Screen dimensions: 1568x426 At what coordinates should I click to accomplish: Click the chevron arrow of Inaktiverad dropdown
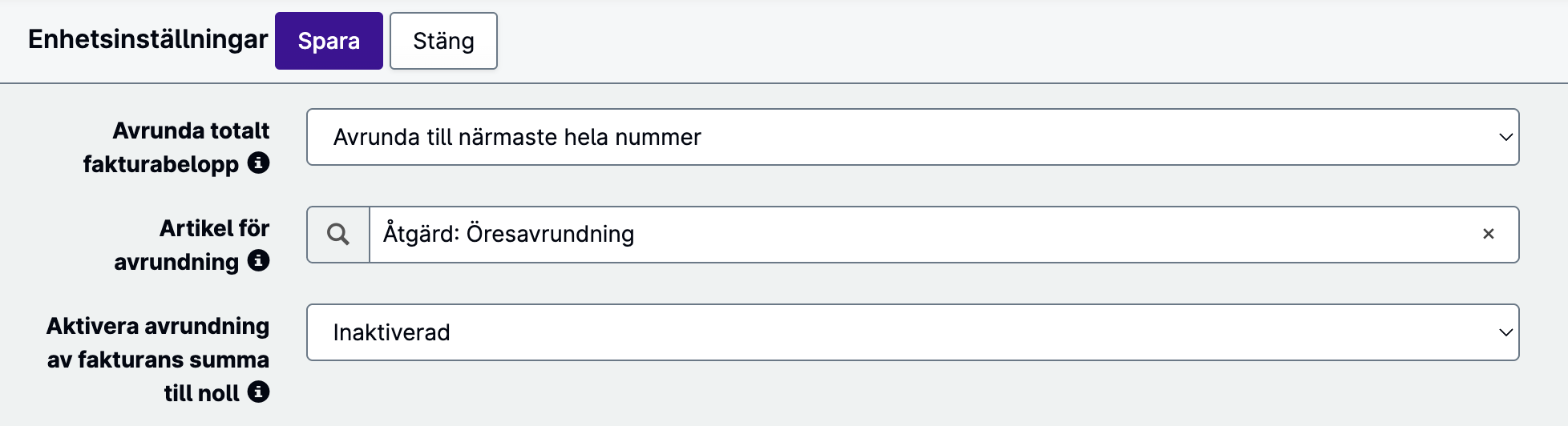[x=1505, y=332]
